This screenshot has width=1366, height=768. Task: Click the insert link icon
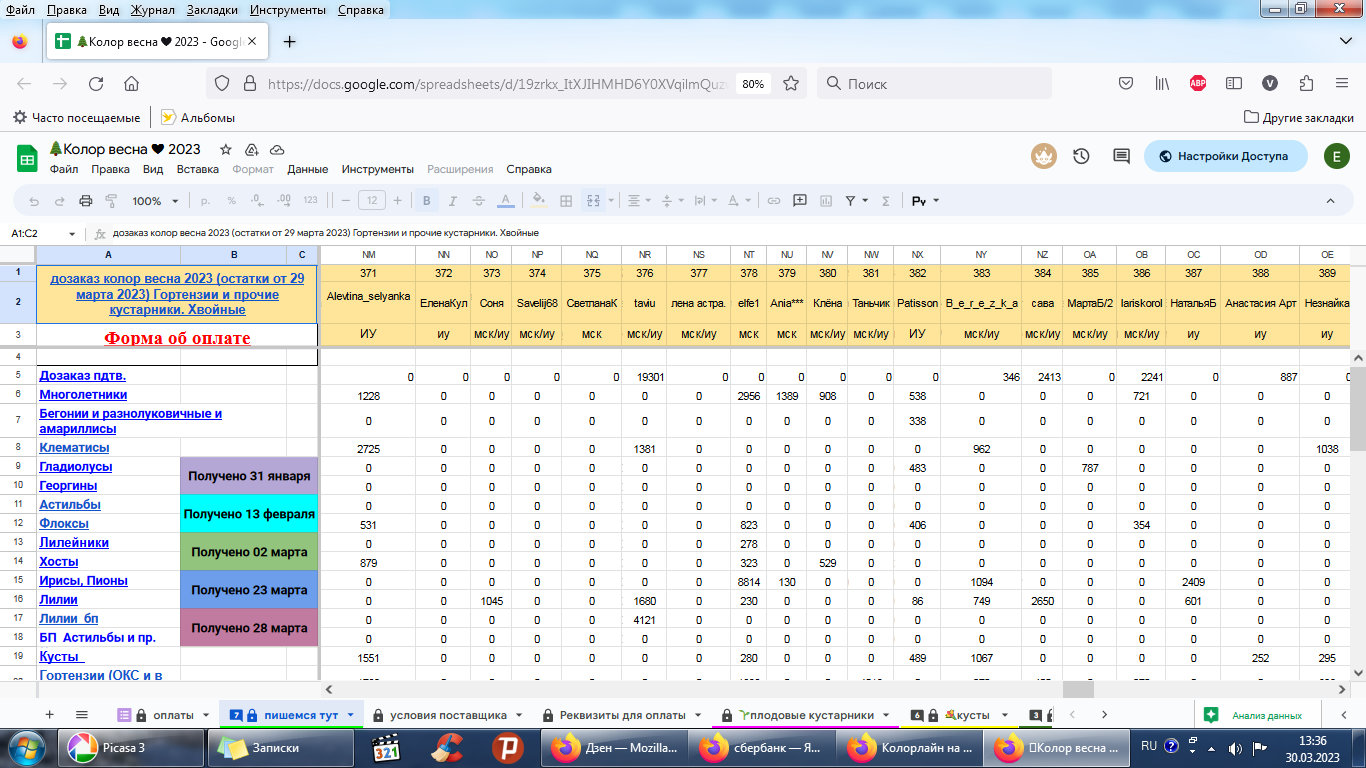pos(773,201)
